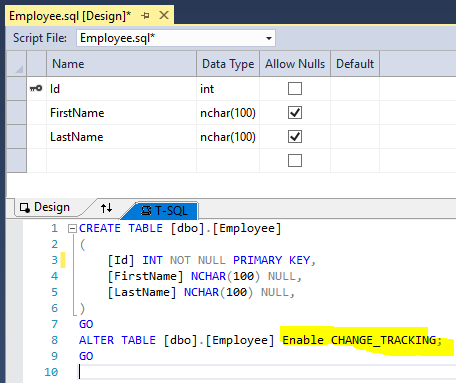Screen dimensions: 456x383
Task: Click line number 3 in the gutter
Action: 55,260
